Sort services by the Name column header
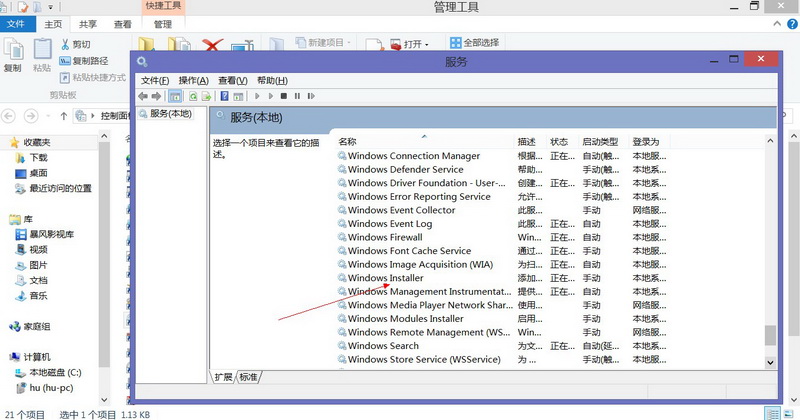This screenshot has width=800, height=420. (424, 141)
